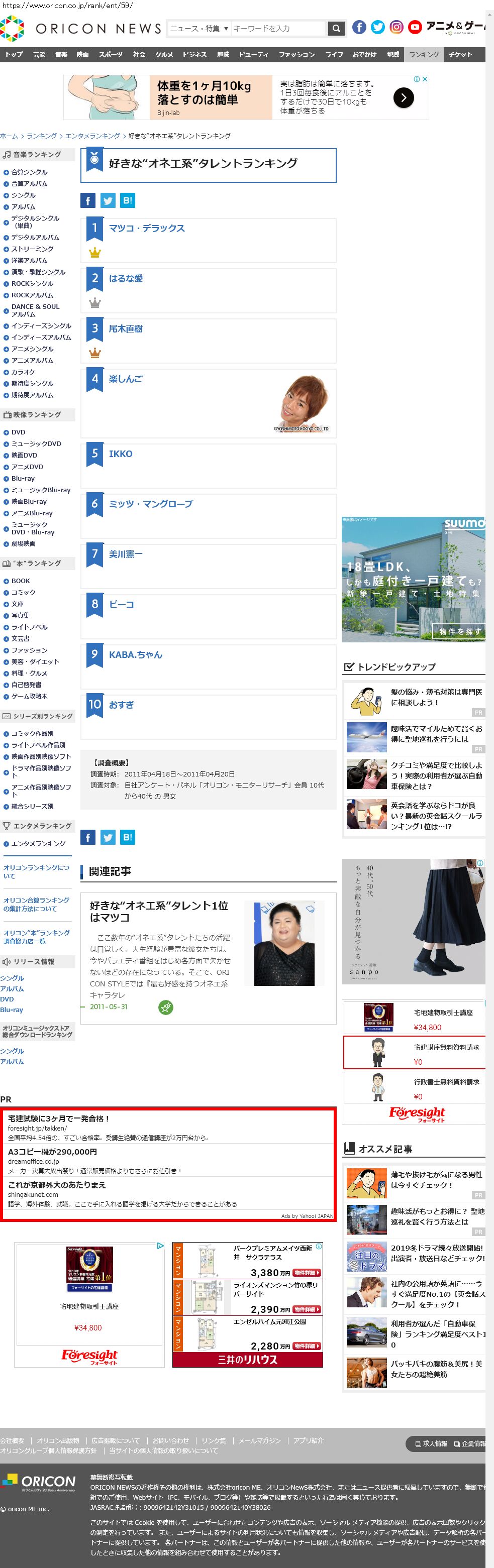The height and width of the screenshot is (1568, 494).
Task: Click the 楽しんご talent photo
Action: tap(304, 403)
